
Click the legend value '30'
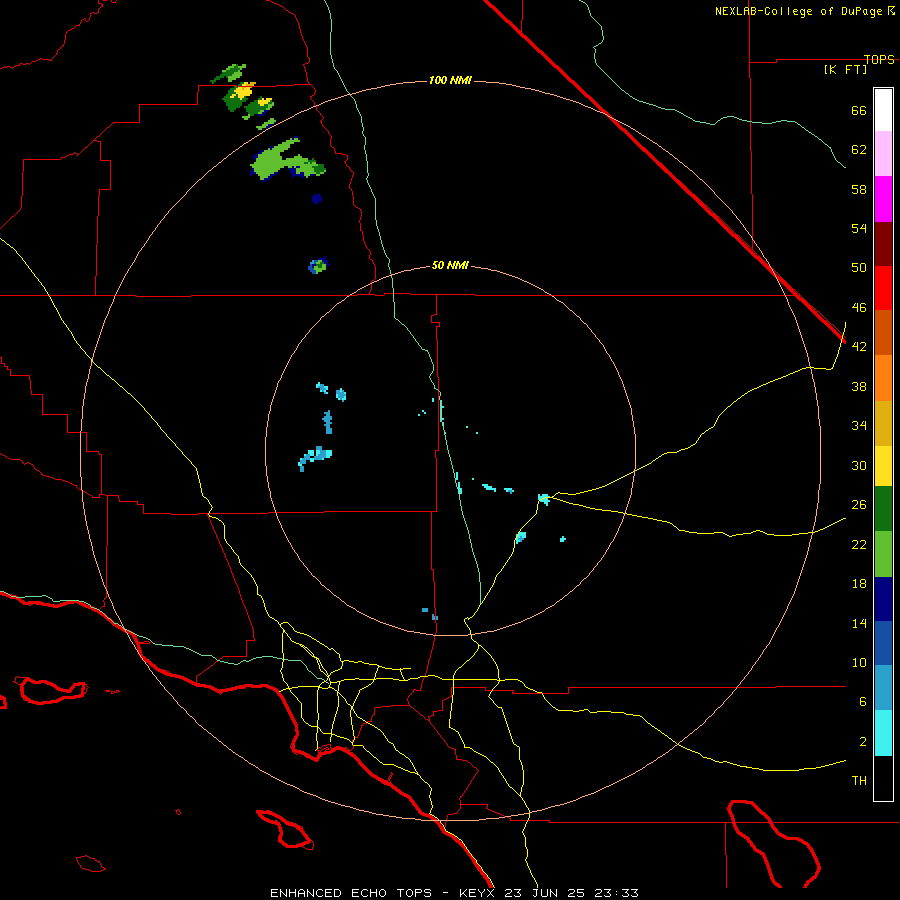coord(859,465)
